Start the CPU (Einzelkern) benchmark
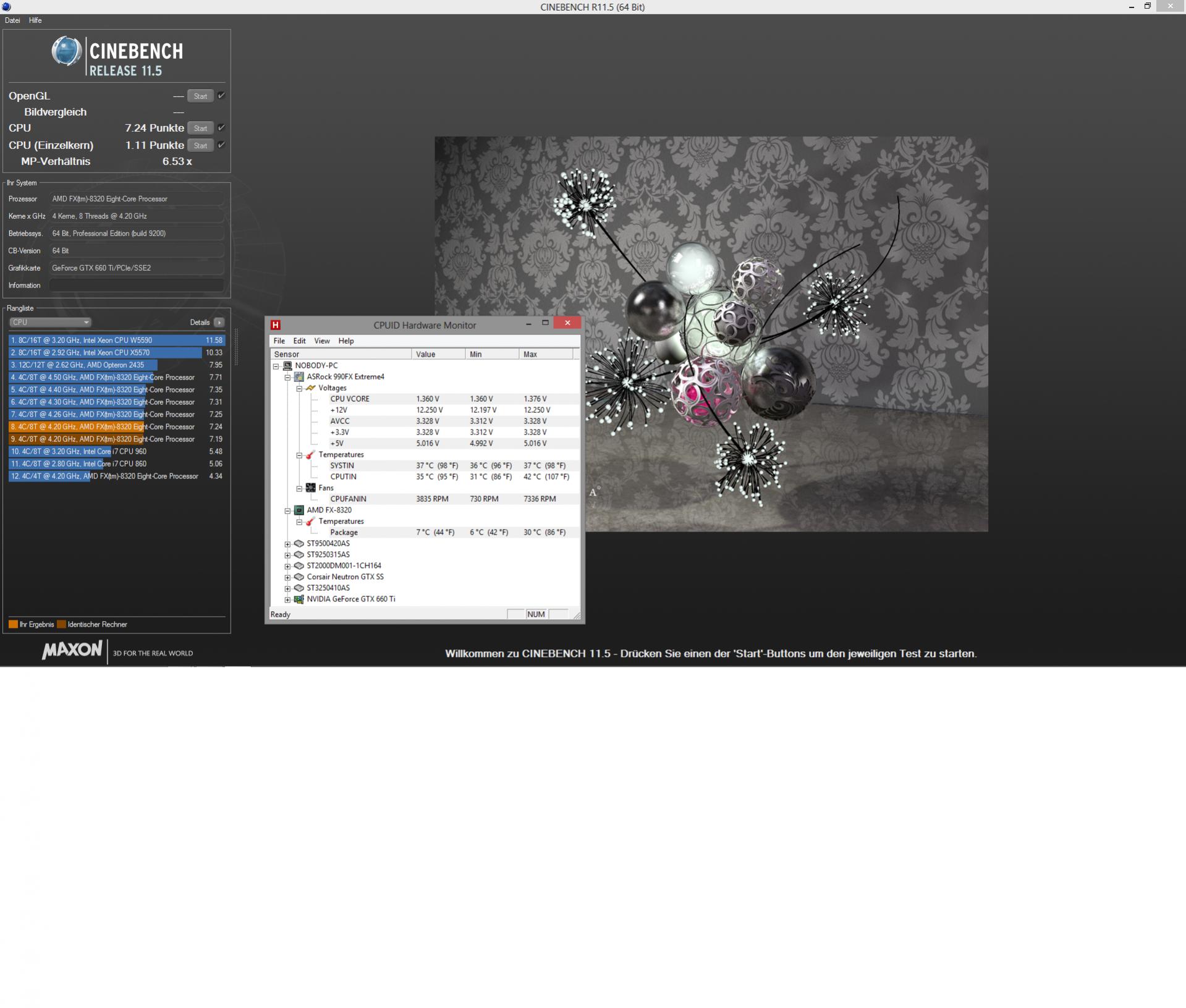This screenshot has width=1186, height=1008. [x=200, y=145]
